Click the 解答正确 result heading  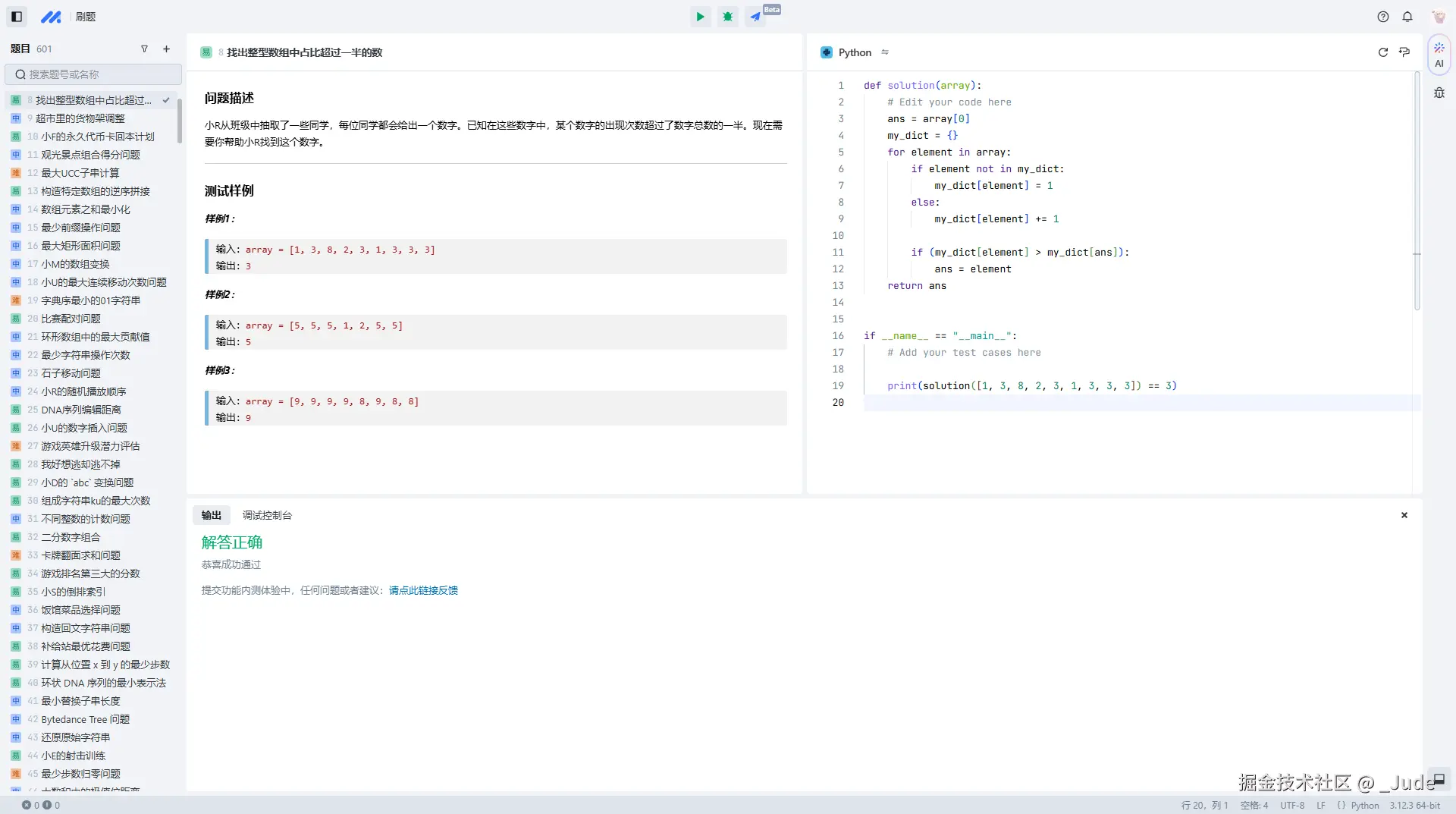[231, 542]
